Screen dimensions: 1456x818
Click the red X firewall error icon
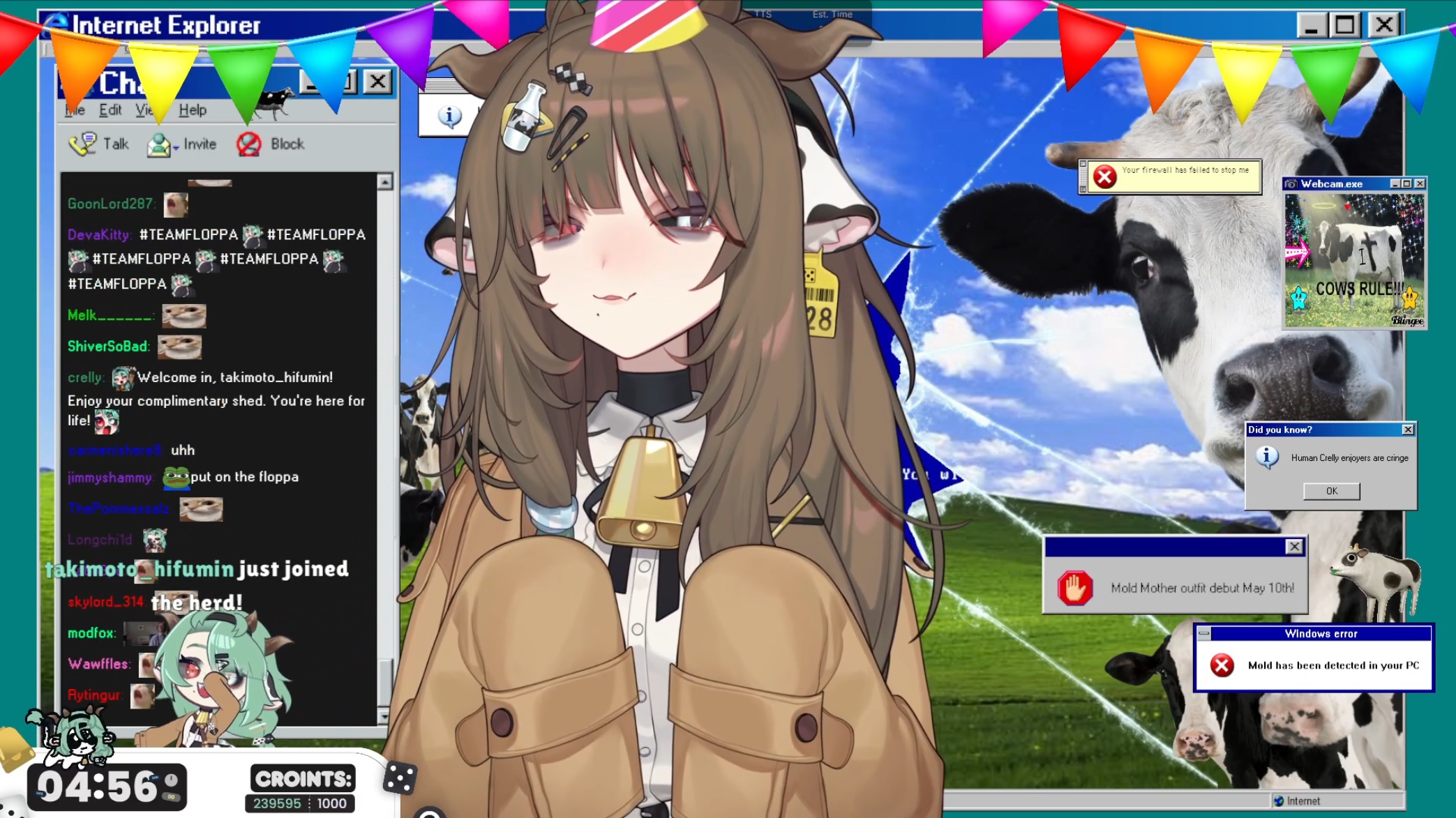(1104, 177)
